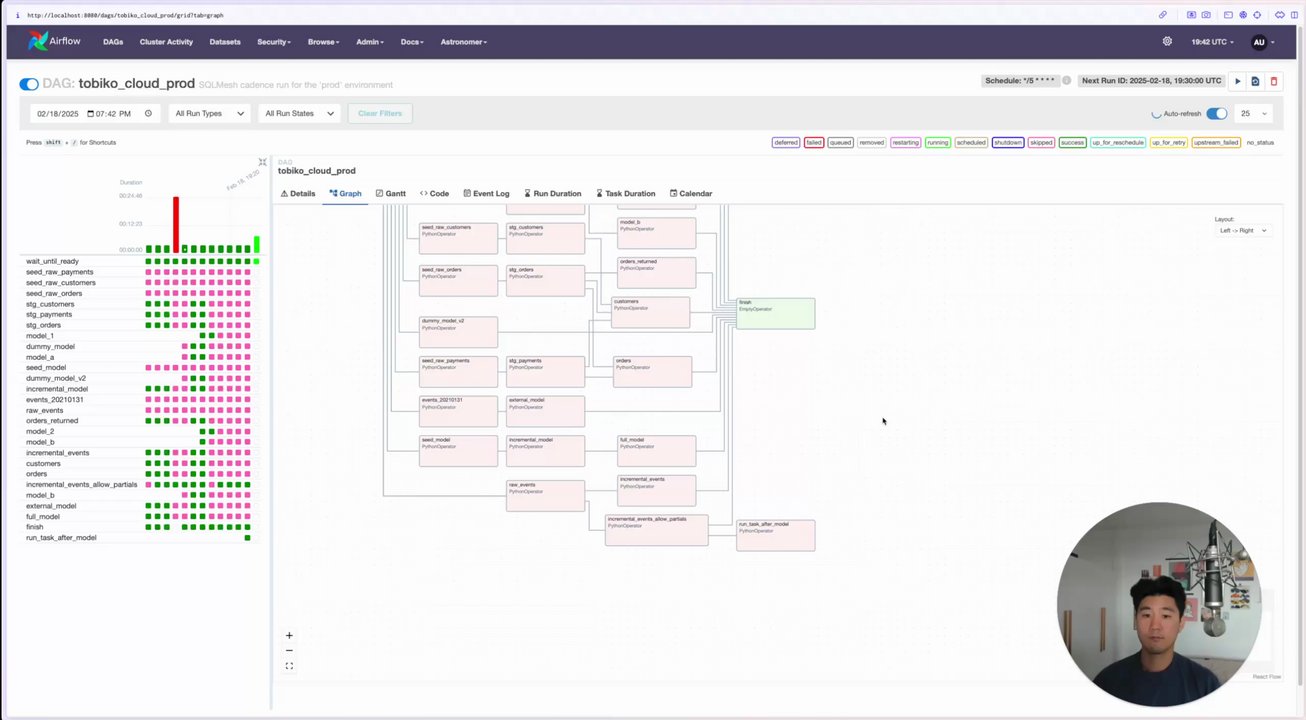Click the reparse DAG file icon
This screenshot has height=720, width=1306.
[1255, 81]
